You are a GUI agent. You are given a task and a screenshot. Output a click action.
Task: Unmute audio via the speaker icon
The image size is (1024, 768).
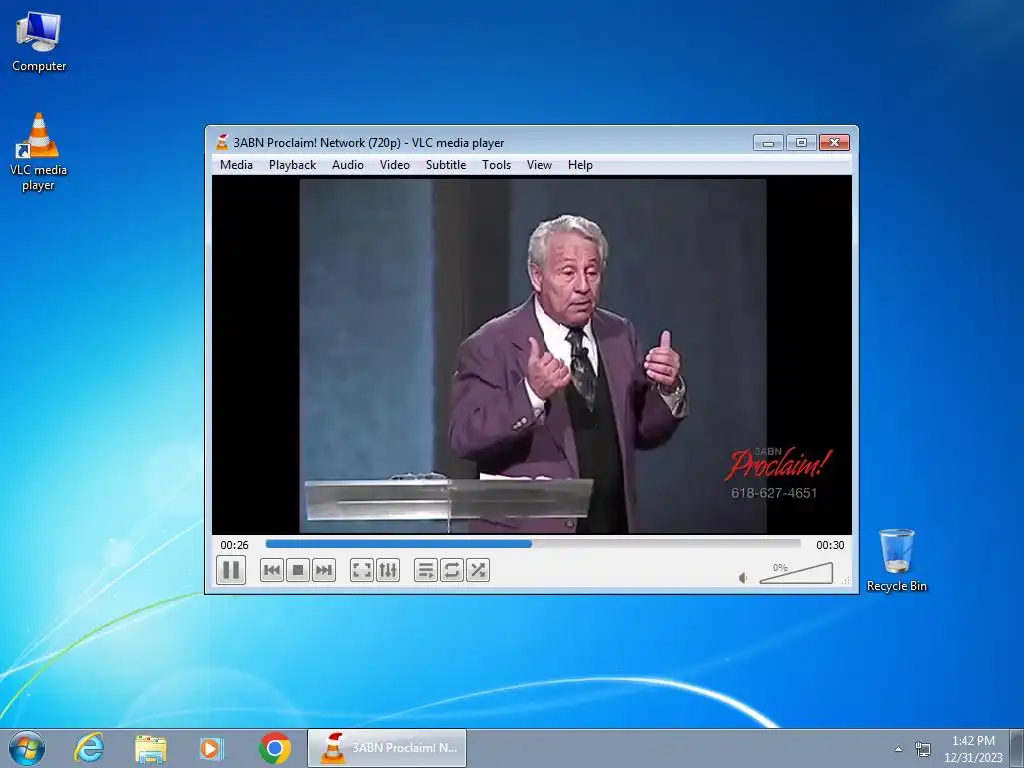click(x=743, y=577)
